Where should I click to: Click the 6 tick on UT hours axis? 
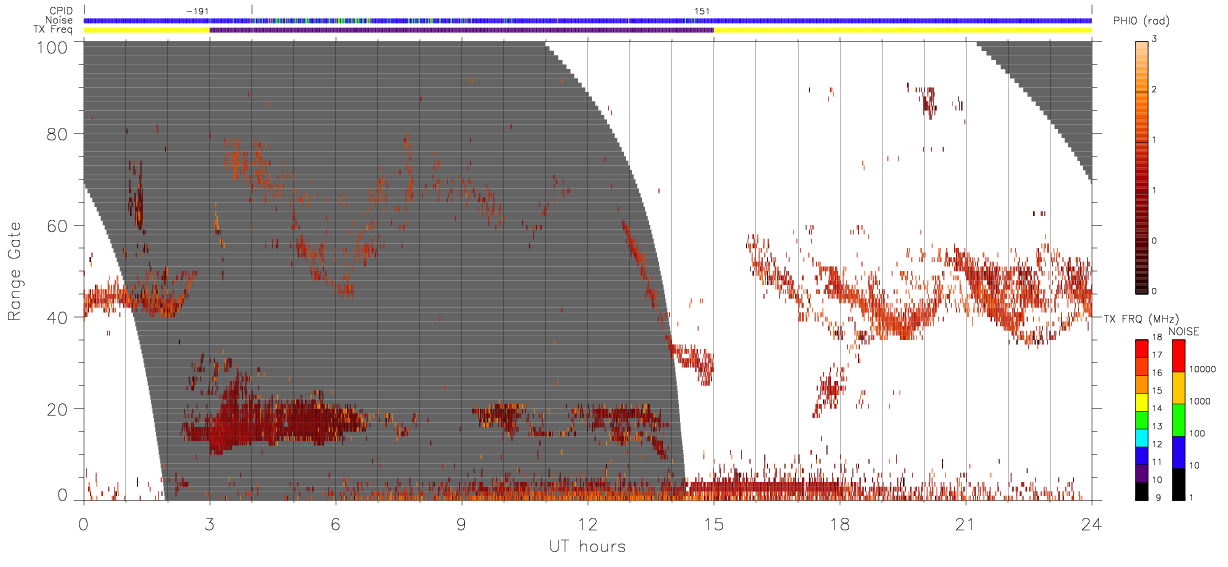point(336,523)
